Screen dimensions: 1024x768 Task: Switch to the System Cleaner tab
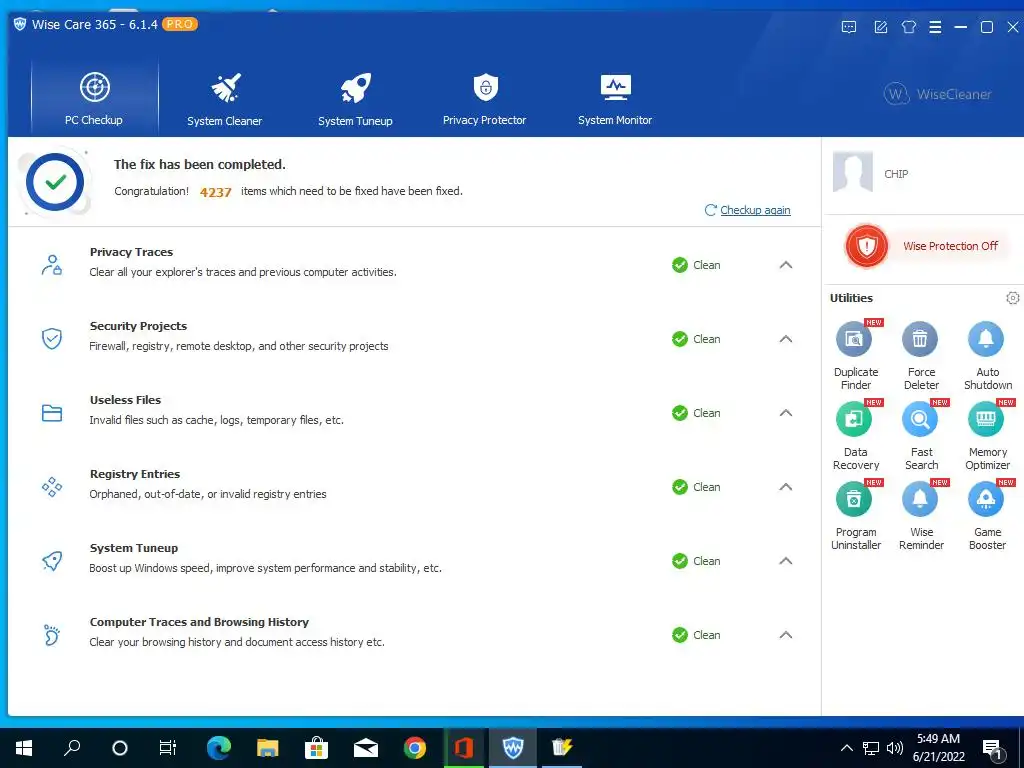pos(225,98)
